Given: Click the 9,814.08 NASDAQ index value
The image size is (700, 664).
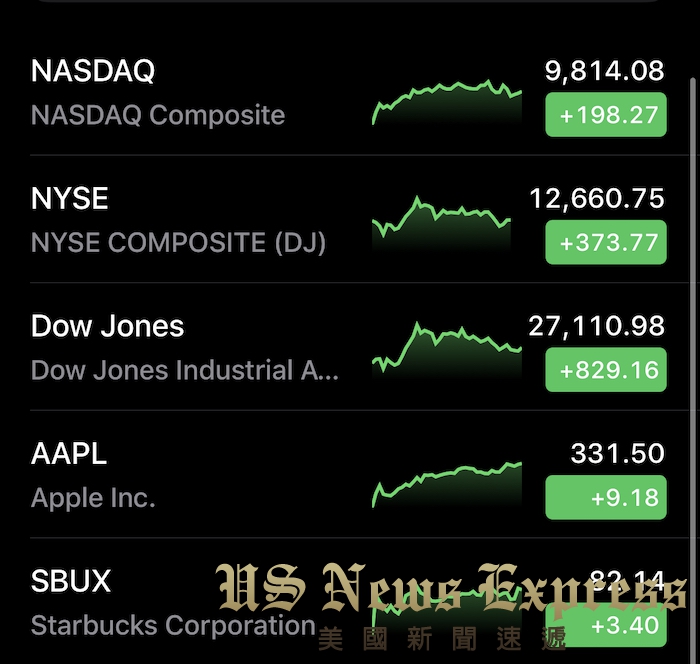Looking at the screenshot, I should [x=604, y=71].
